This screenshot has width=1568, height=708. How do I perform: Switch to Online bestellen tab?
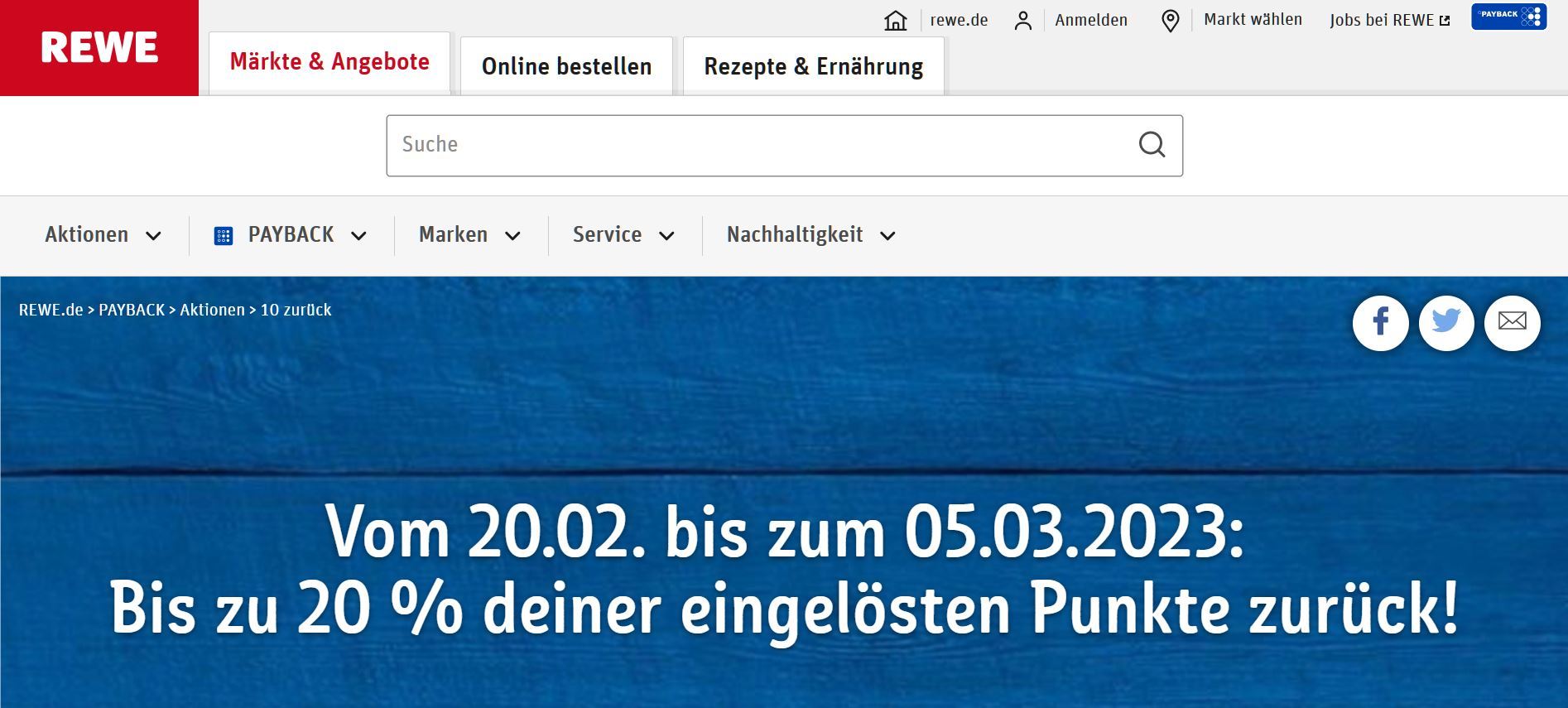pyautogui.click(x=566, y=66)
